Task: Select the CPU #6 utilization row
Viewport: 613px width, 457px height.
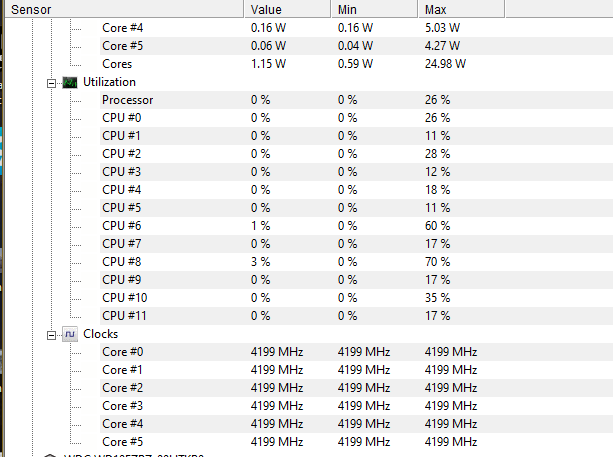Action: pos(357,226)
